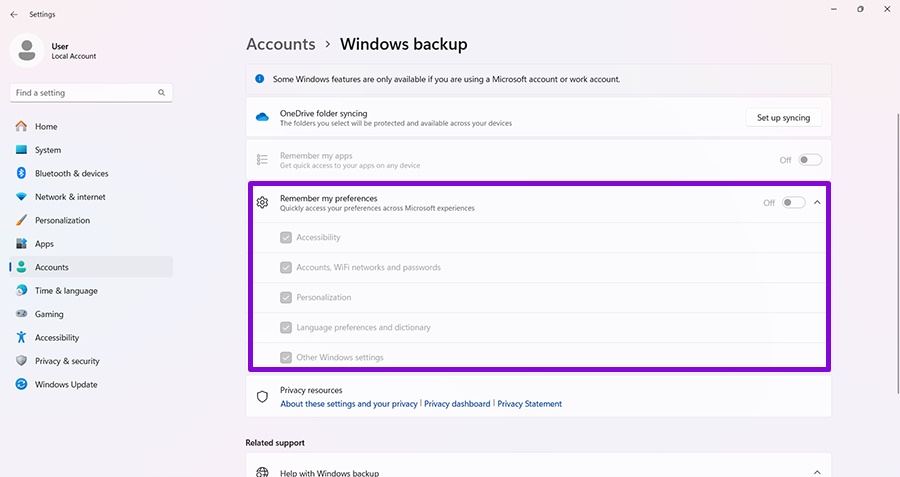Click the Remember my preferences gear icon
Viewport: 900px width, 477px height.
(262, 203)
